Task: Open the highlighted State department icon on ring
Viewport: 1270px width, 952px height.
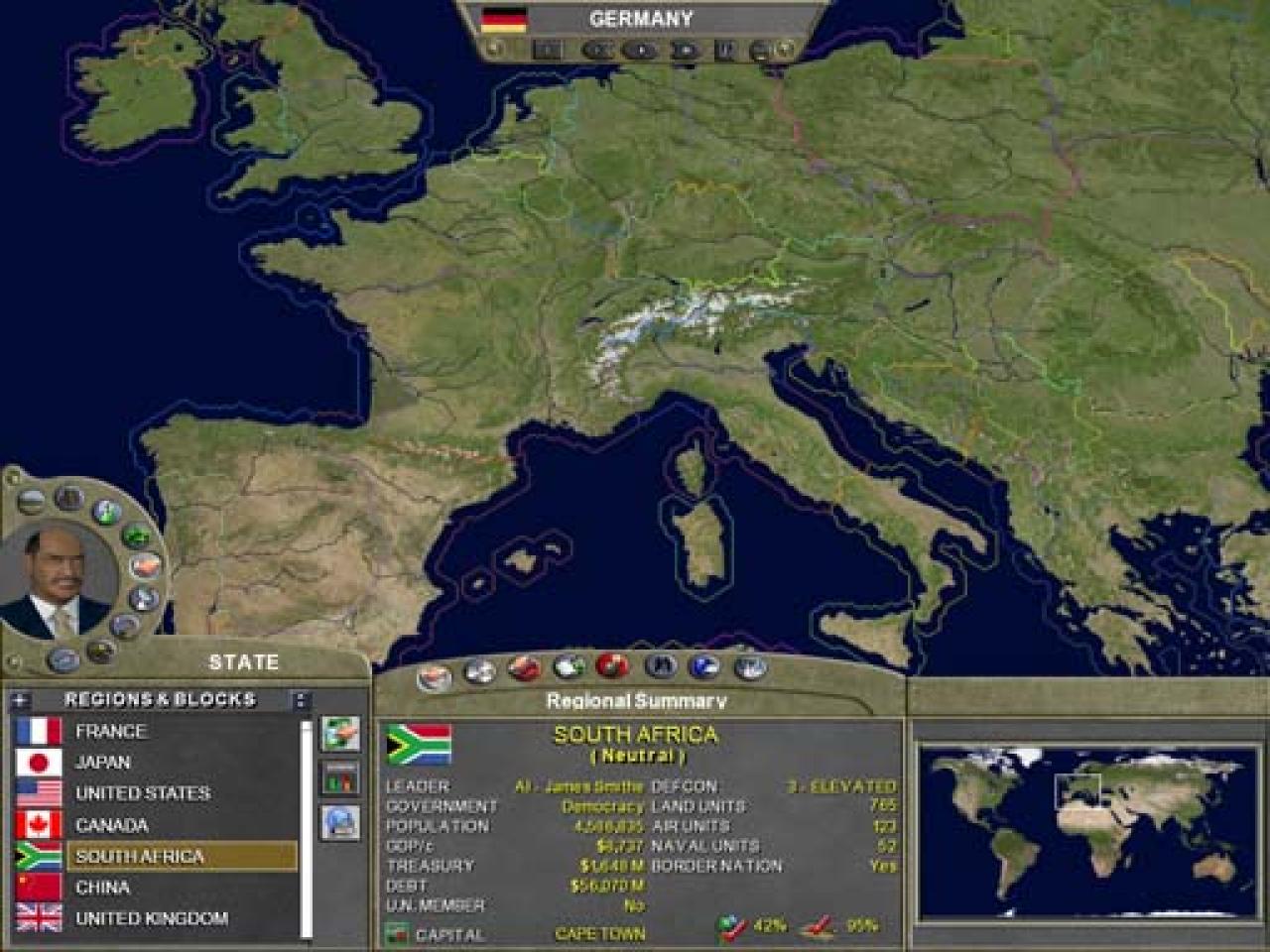Action: (146, 566)
